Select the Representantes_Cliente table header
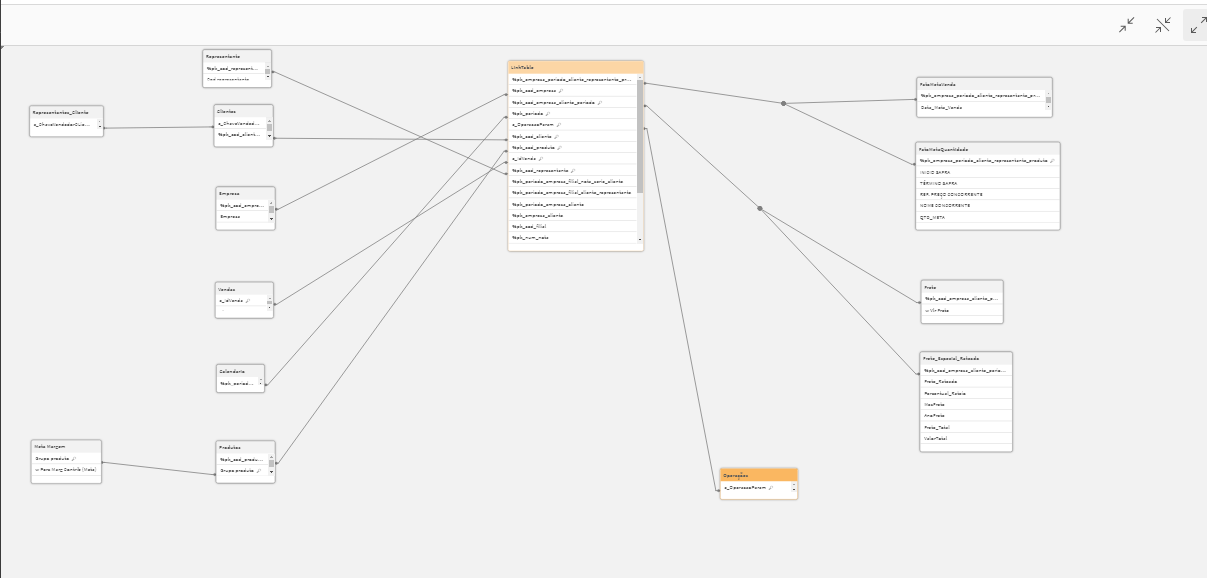The width and height of the screenshot is (1207, 578). click(x=66, y=112)
